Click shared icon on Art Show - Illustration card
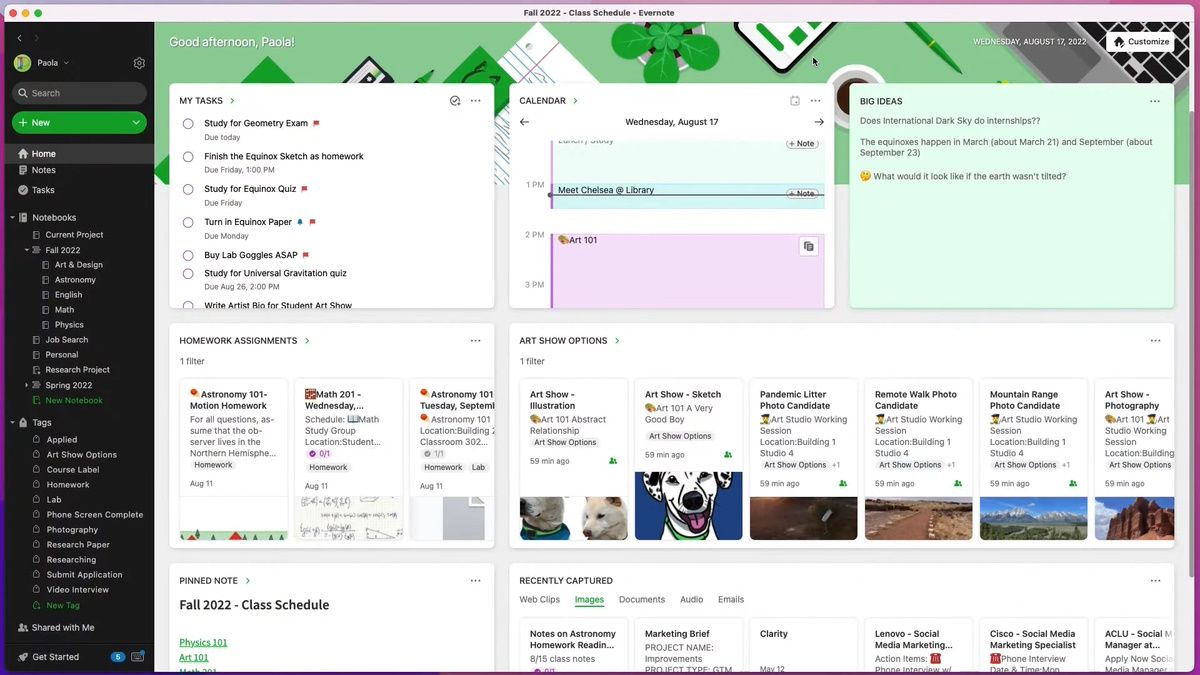The image size is (1200, 675). (x=613, y=461)
